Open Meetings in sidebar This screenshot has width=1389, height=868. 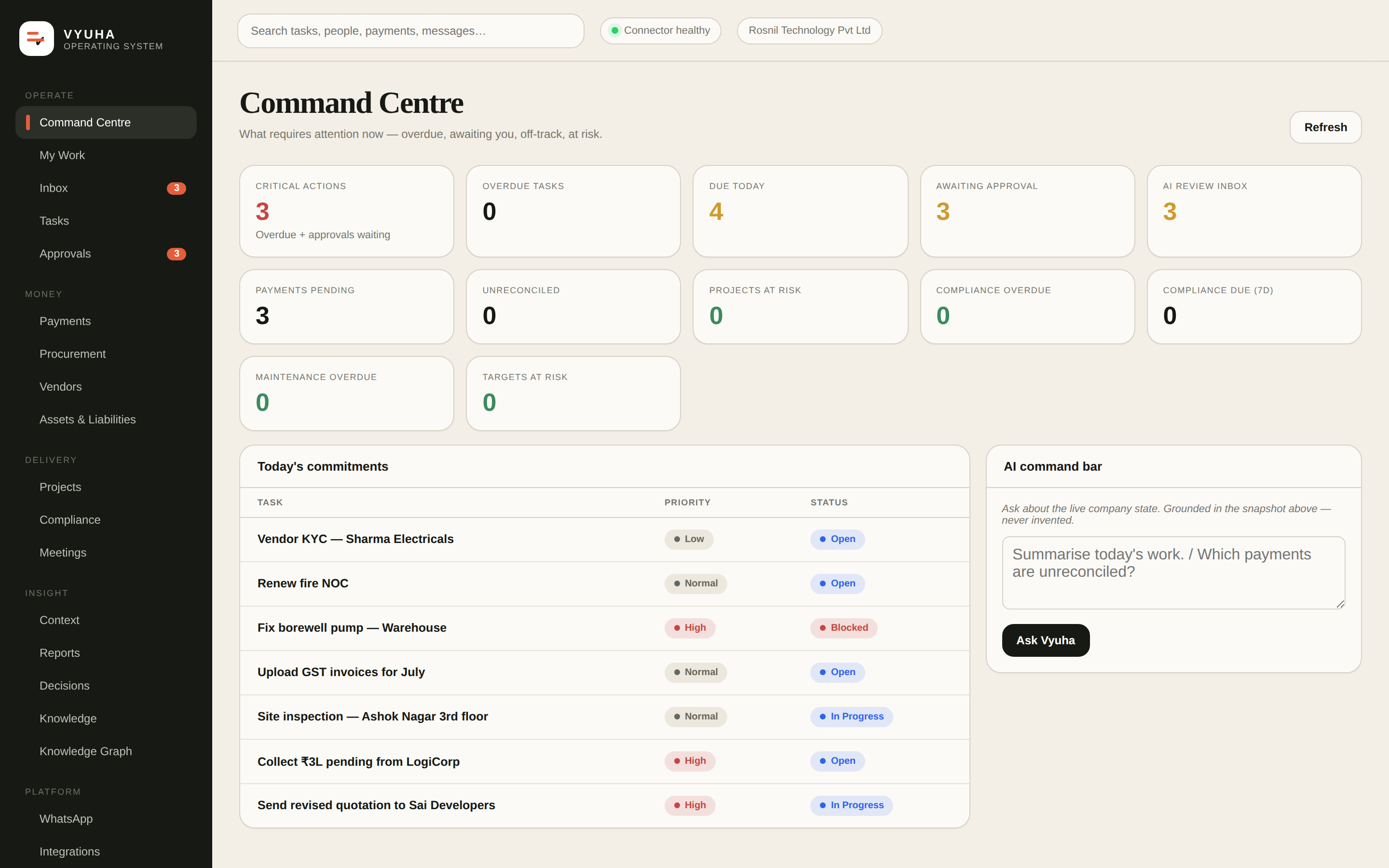(x=106, y=553)
